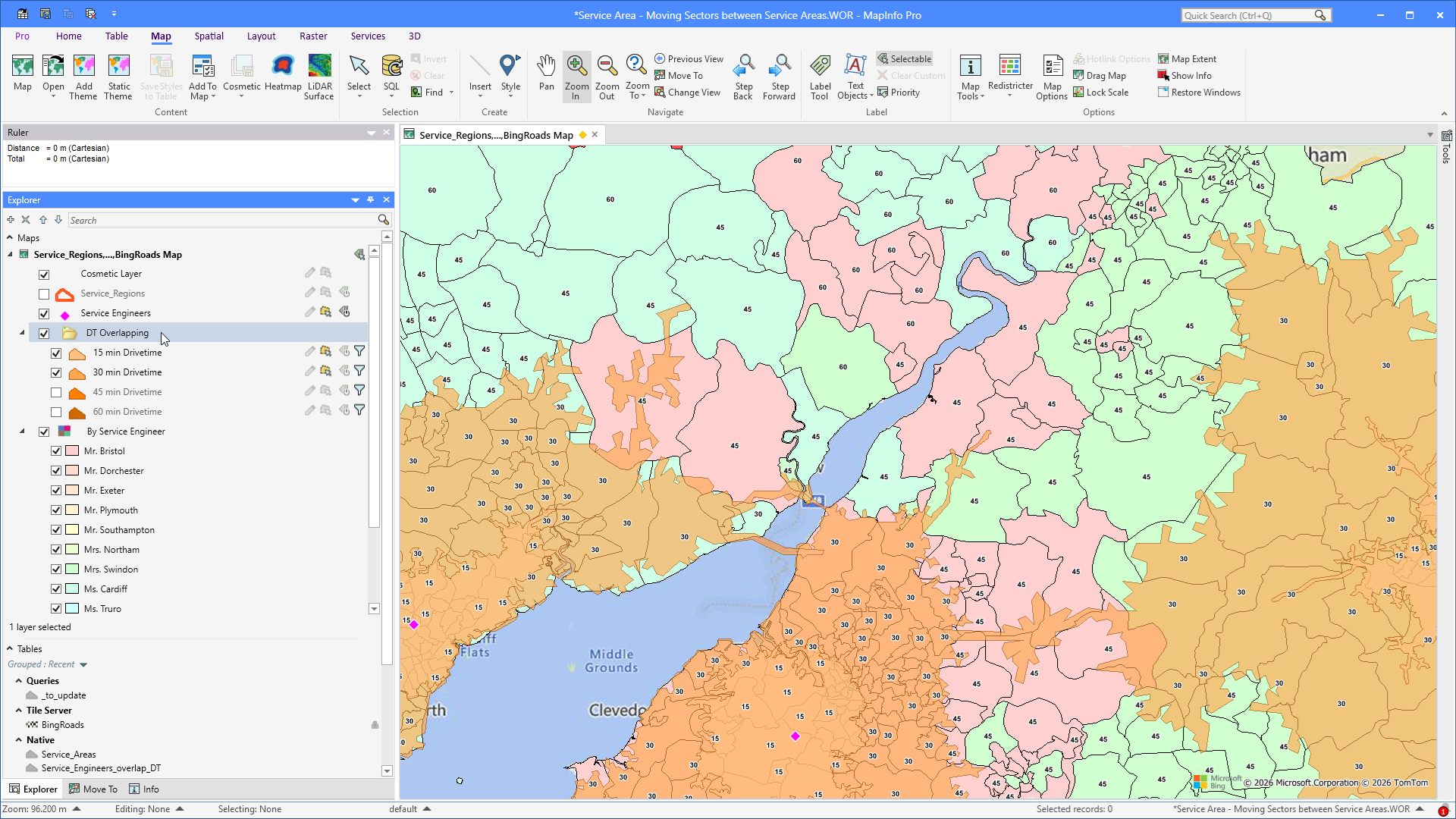Open the Grouped: Recent dropdown
The height and width of the screenshot is (819, 1456).
click(83, 665)
